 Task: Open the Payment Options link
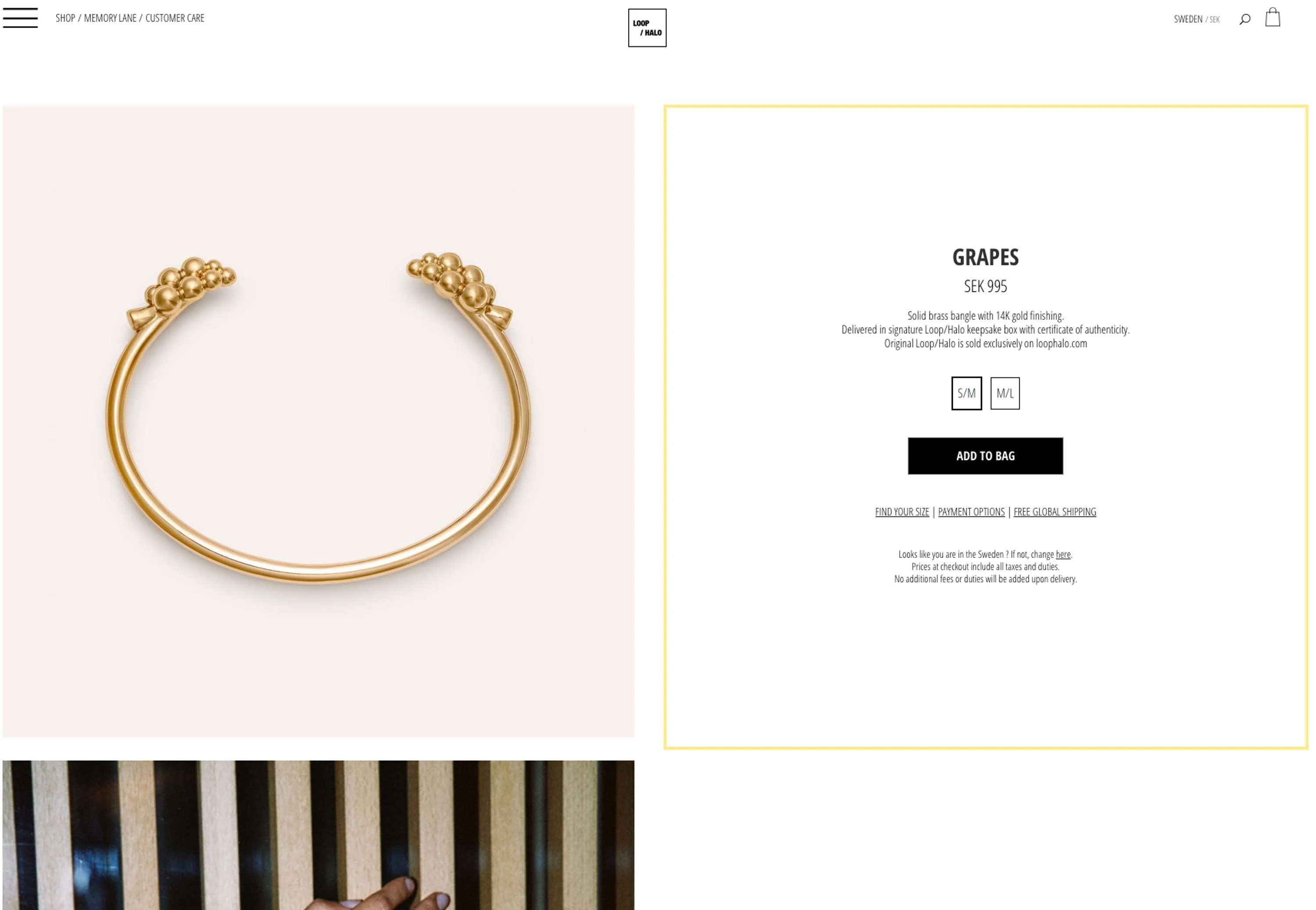[x=971, y=512]
